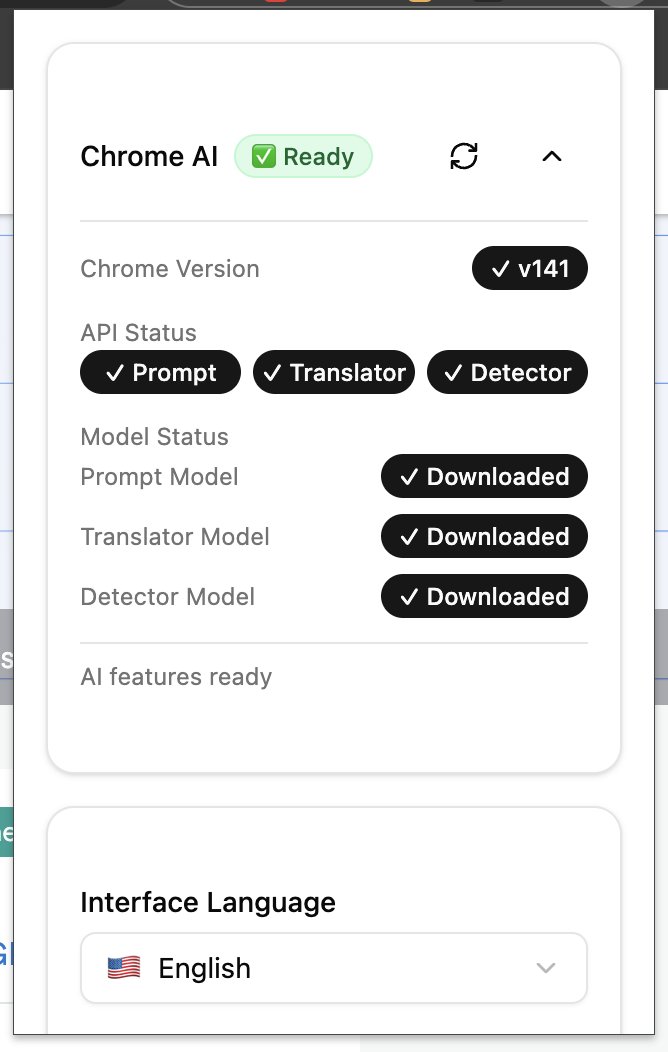This screenshot has width=668, height=1052.
Task: Click the 'Interface Language' heading
Action: coord(208,902)
